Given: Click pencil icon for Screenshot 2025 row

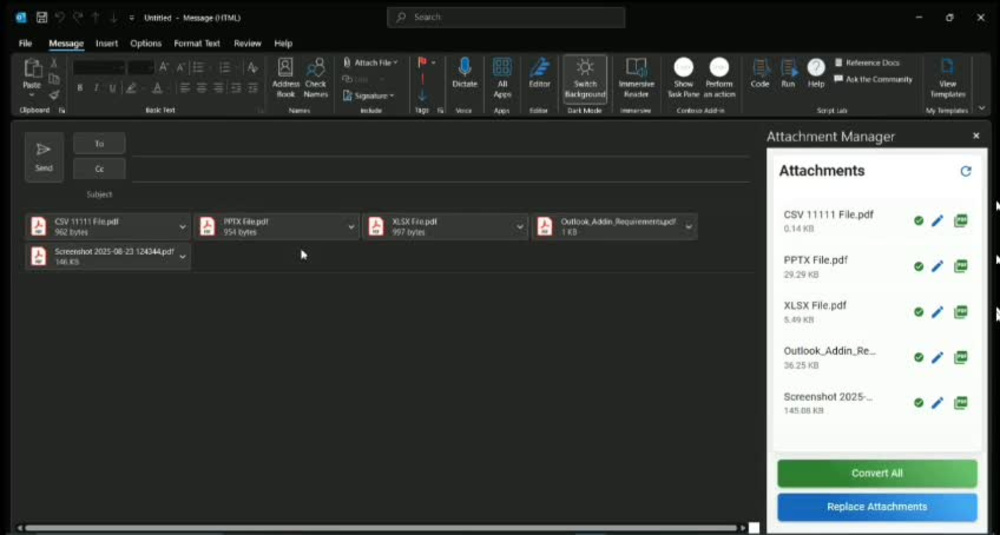Looking at the screenshot, I should click(937, 403).
